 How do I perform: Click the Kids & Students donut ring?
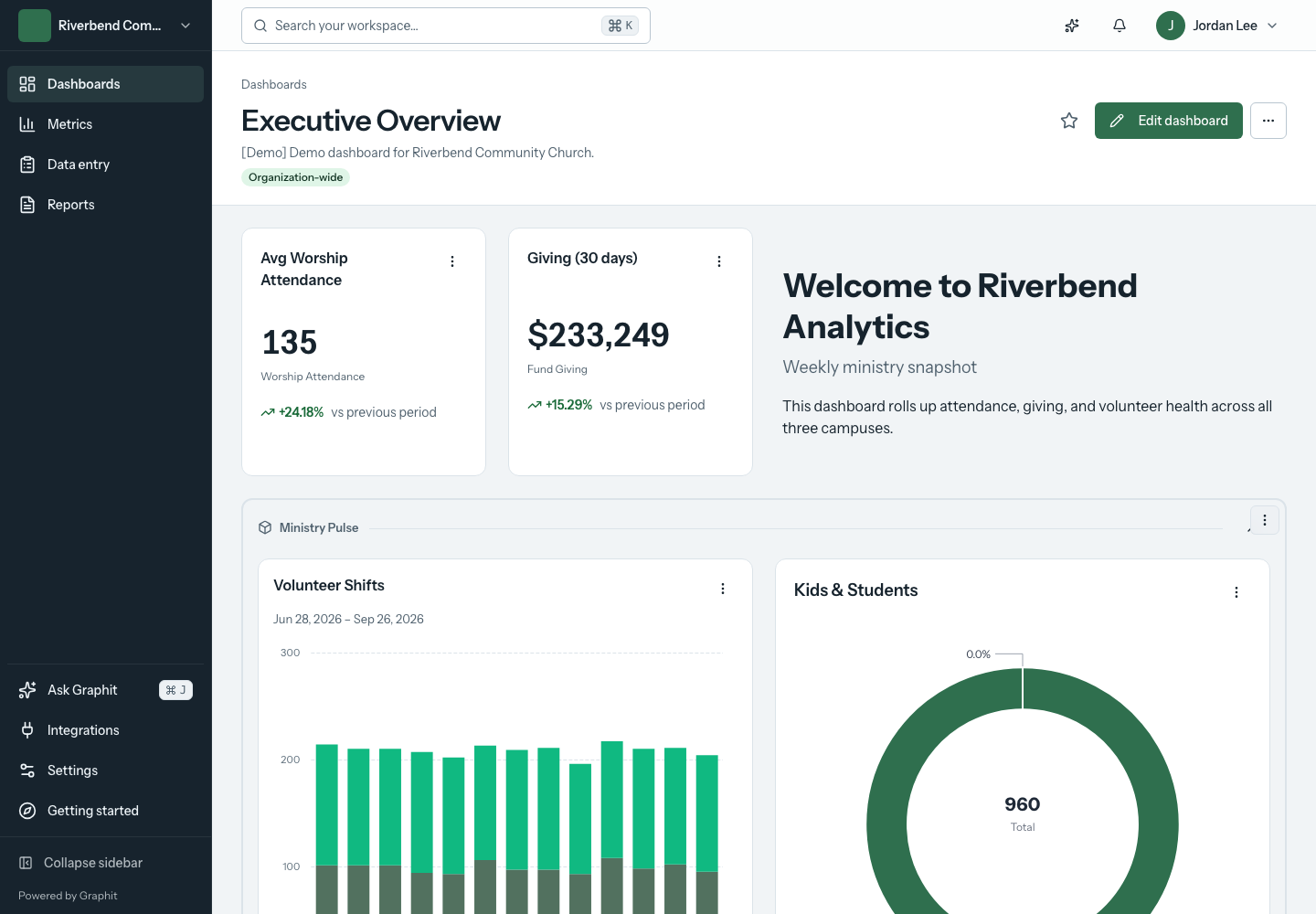pyautogui.click(x=886, y=823)
